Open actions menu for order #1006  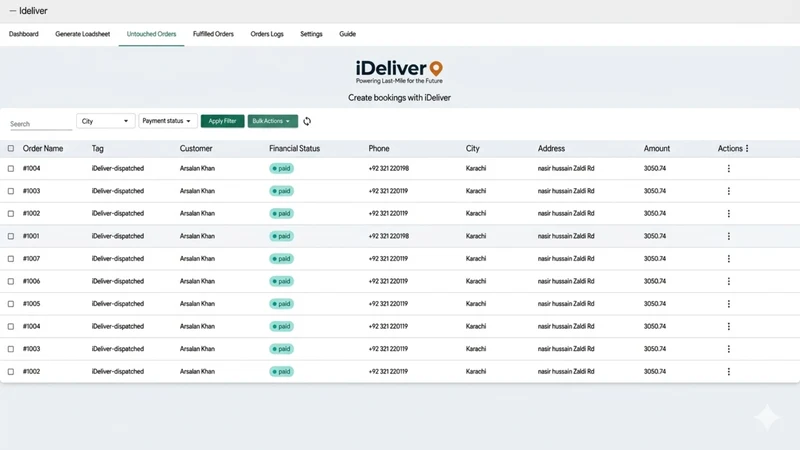tap(729, 281)
